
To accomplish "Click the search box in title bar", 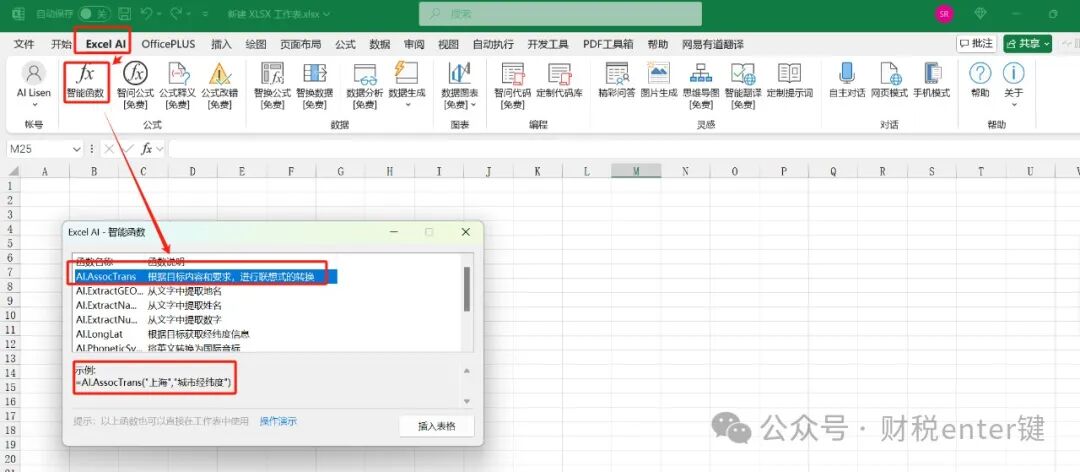I will pos(561,14).
